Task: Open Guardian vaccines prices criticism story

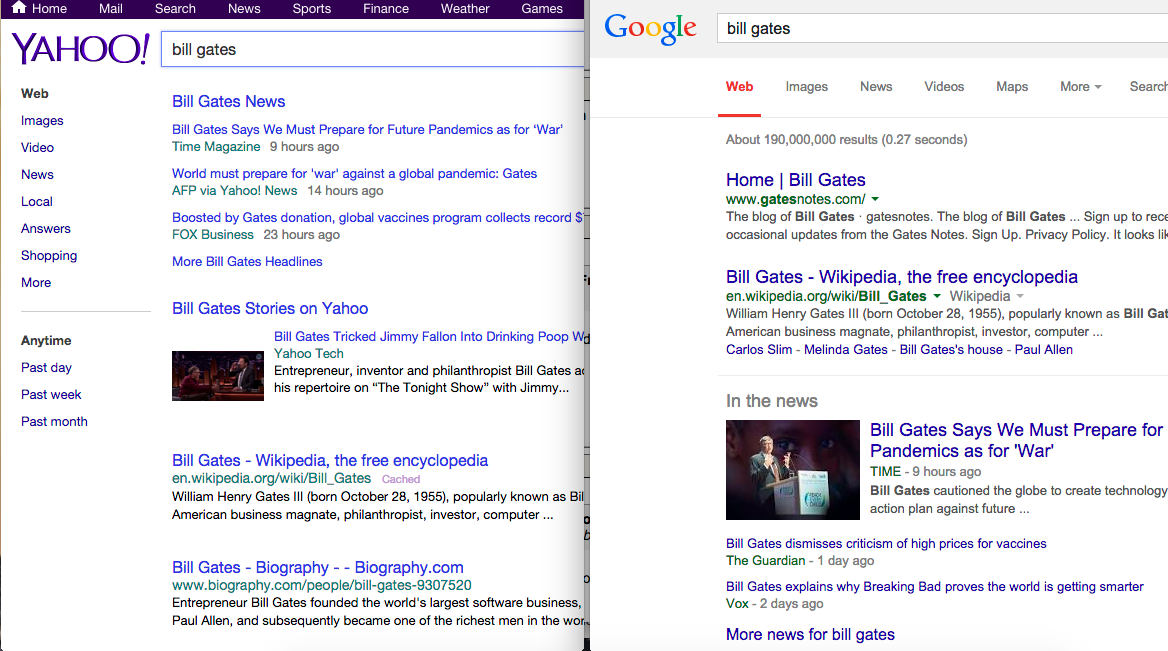Action: (x=886, y=544)
